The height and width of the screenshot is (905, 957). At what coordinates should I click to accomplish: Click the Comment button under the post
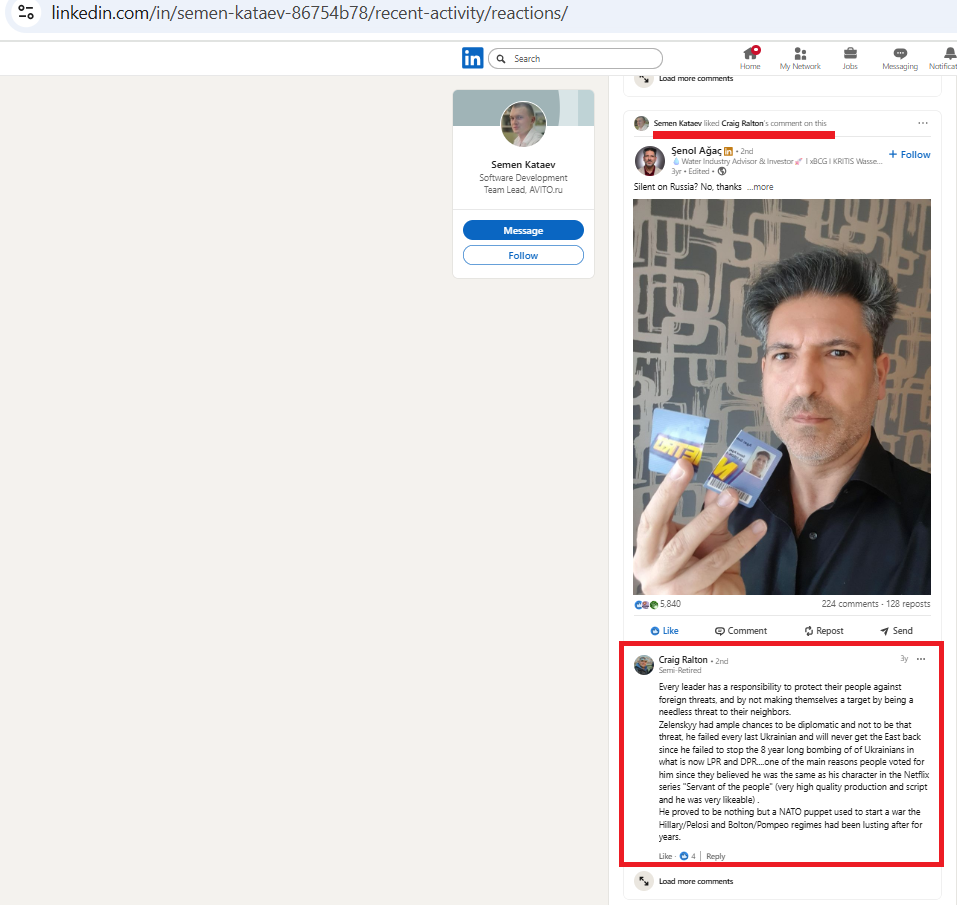click(741, 630)
